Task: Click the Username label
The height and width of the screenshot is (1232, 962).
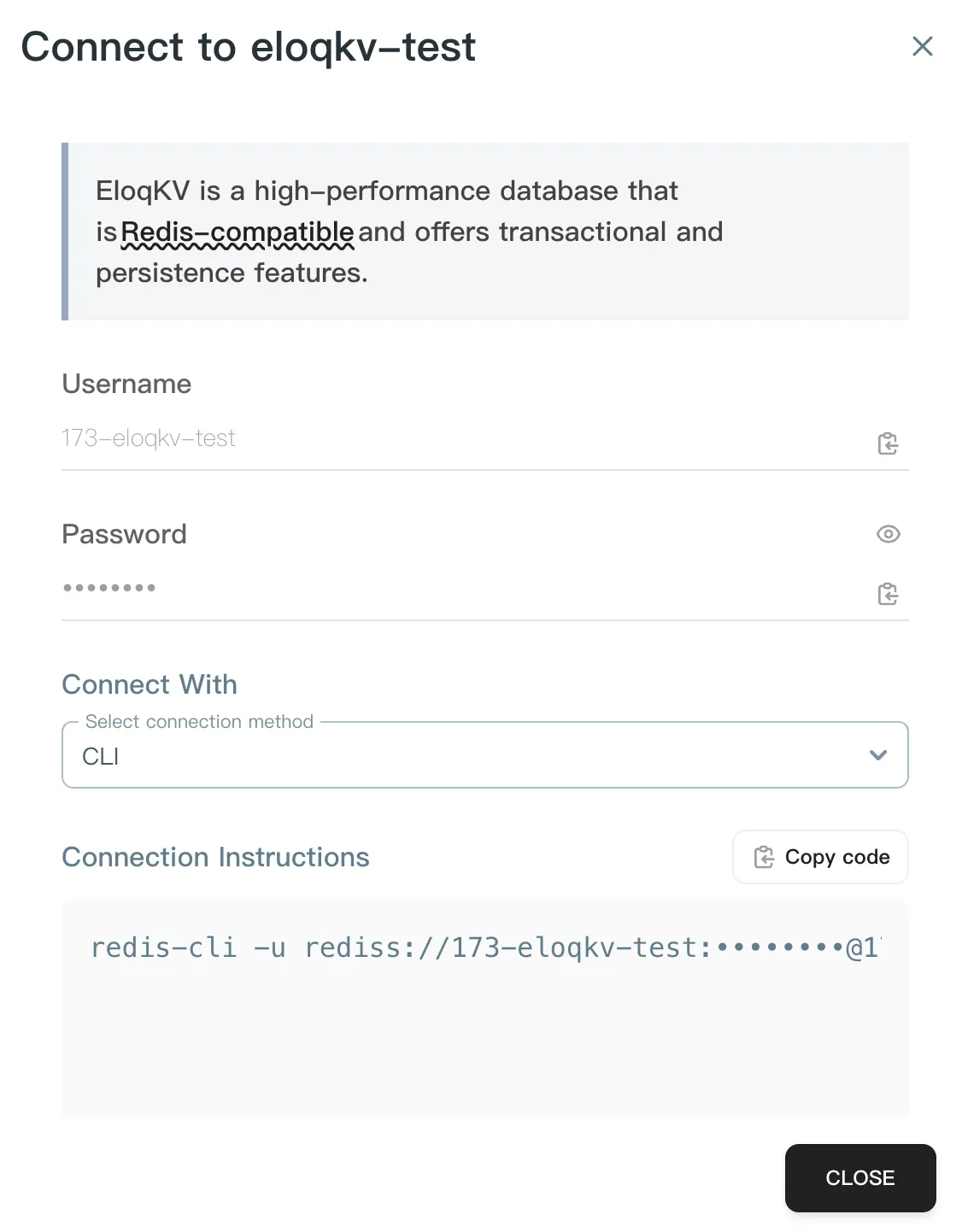Action: click(126, 384)
